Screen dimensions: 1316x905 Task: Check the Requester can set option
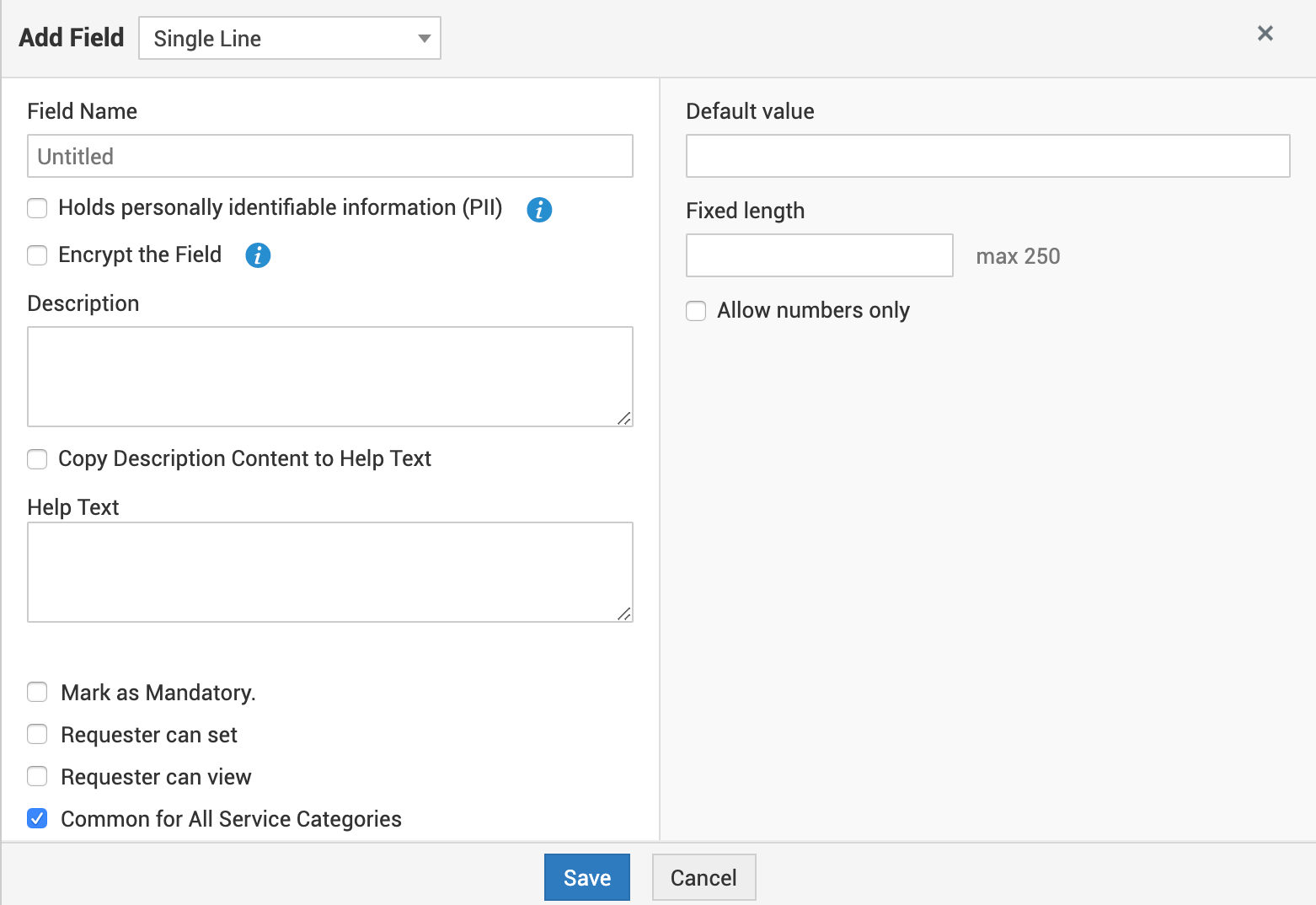pyautogui.click(x=37, y=734)
